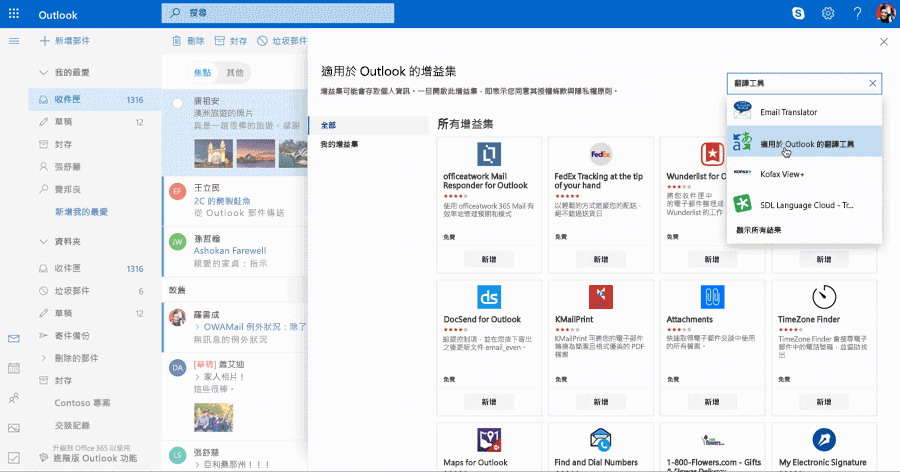Add the Wunderlist add-in
The image size is (900, 472).
tap(712, 260)
